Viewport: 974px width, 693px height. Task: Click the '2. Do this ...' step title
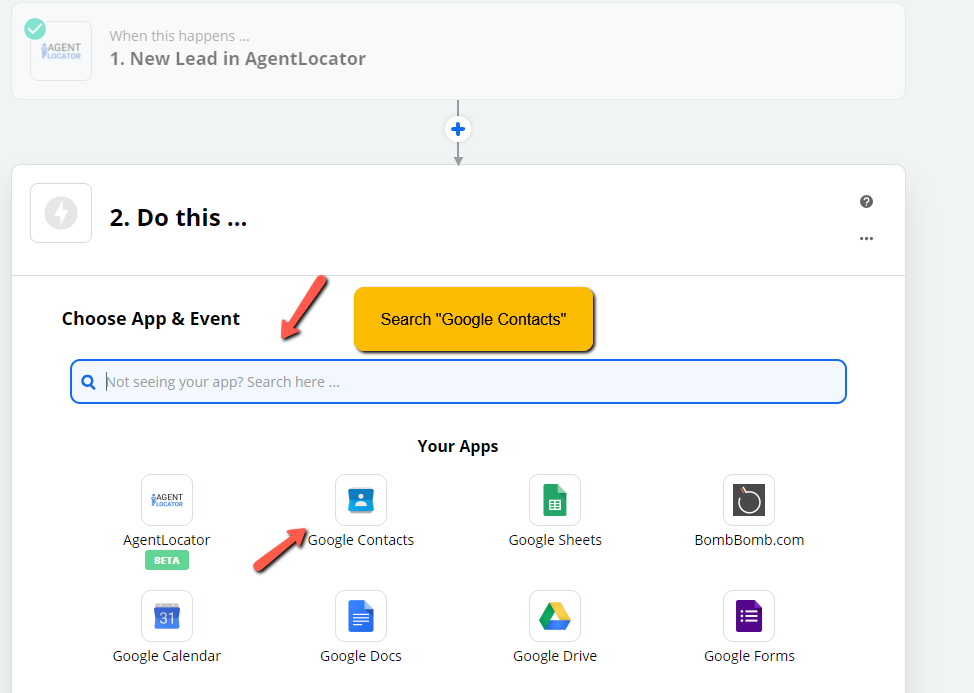pyautogui.click(x=178, y=218)
